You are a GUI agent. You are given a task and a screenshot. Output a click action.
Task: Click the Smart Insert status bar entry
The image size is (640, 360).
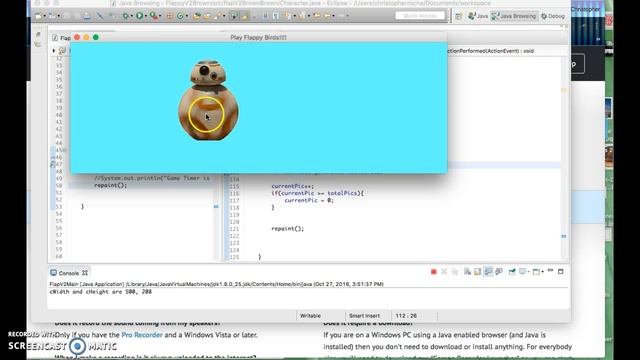click(x=364, y=316)
